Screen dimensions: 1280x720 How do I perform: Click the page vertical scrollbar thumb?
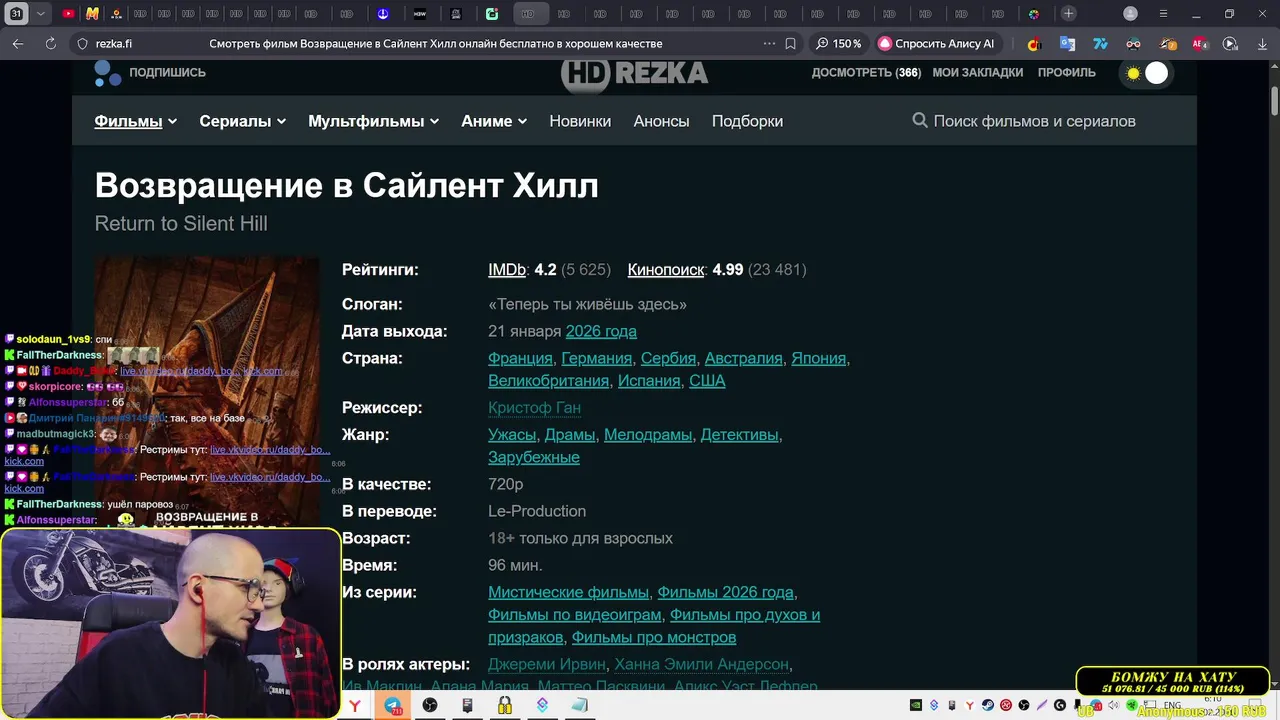(1275, 101)
